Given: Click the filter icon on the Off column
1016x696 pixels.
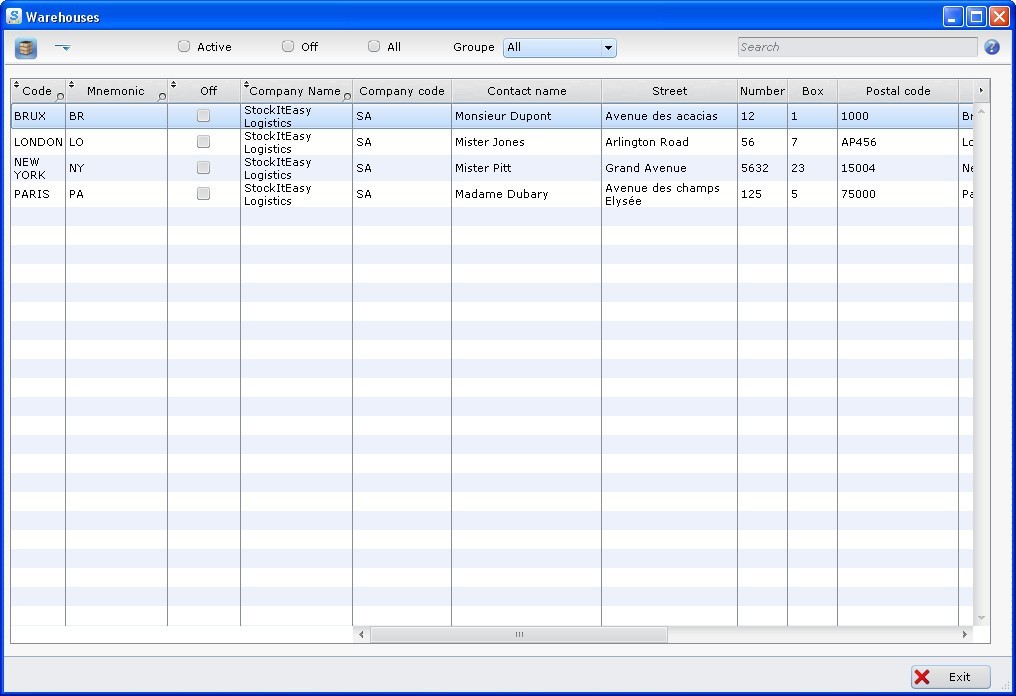Looking at the screenshot, I should tap(232, 95).
